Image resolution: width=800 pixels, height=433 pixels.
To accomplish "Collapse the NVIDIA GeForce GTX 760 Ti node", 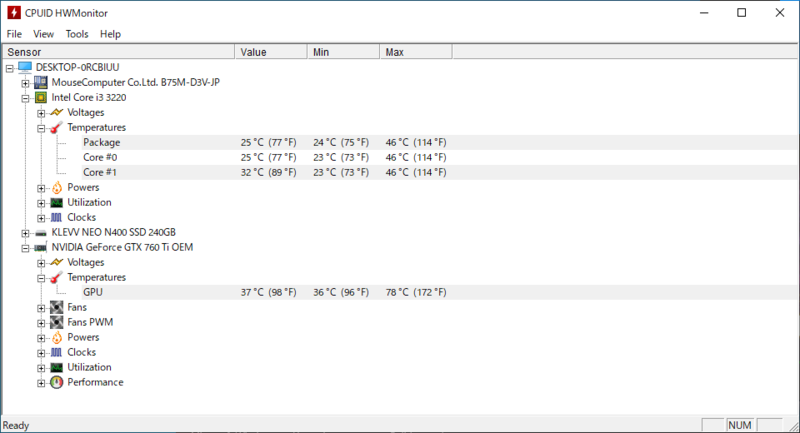I will [26, 248].
